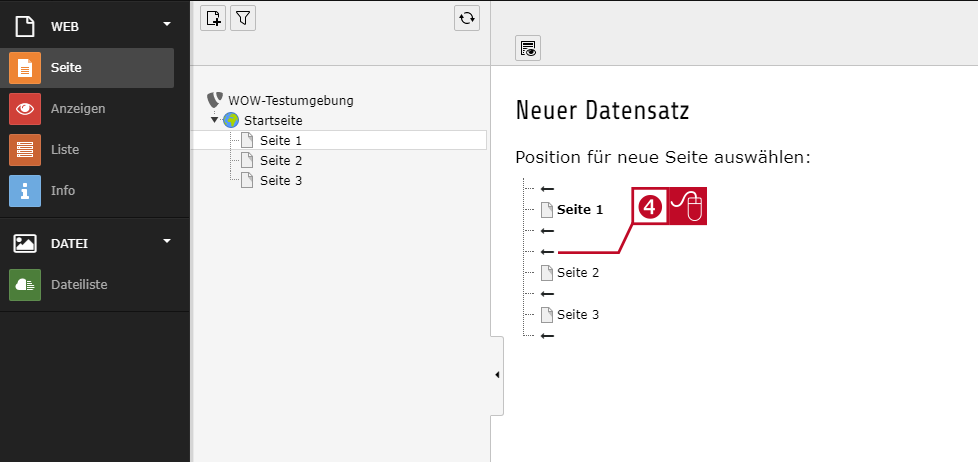
Task: Open the Seite module
Action: click(x=87, y=68)
